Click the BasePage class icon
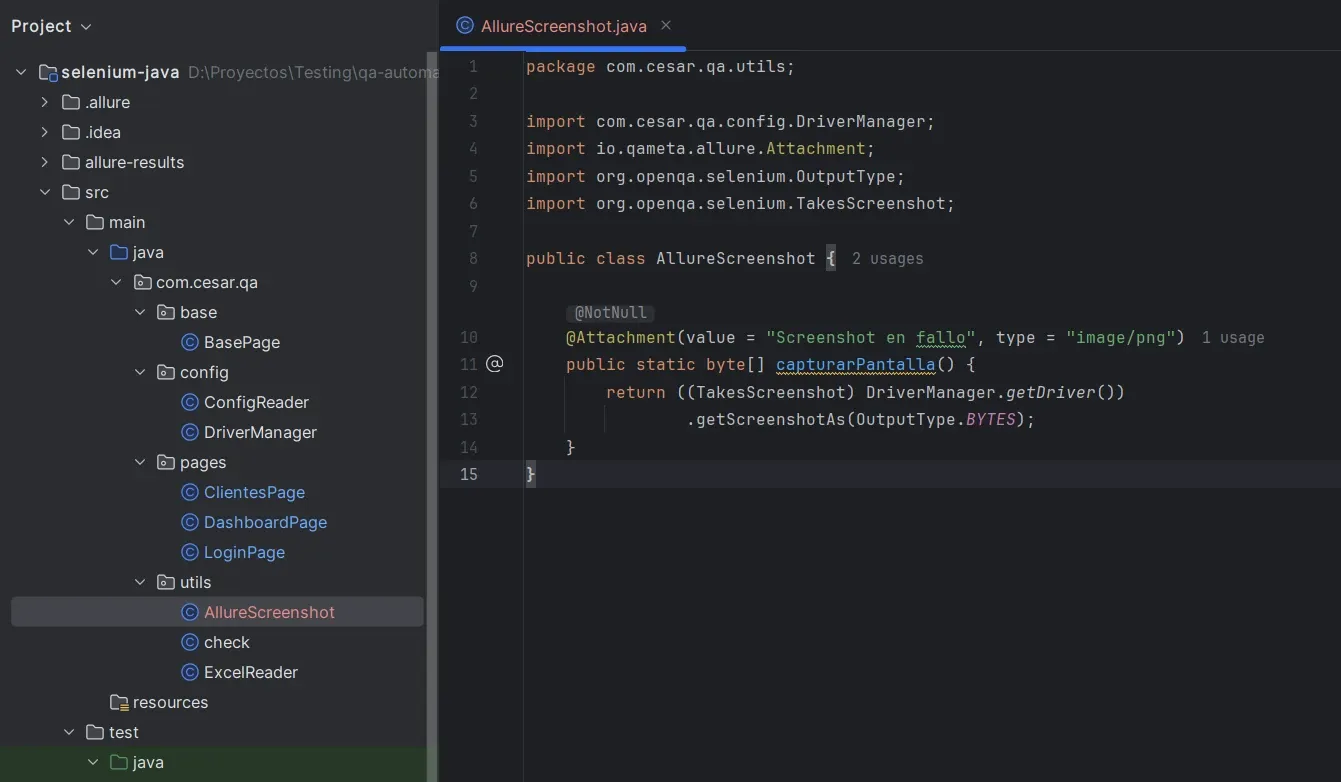 (x=190, y=342)
